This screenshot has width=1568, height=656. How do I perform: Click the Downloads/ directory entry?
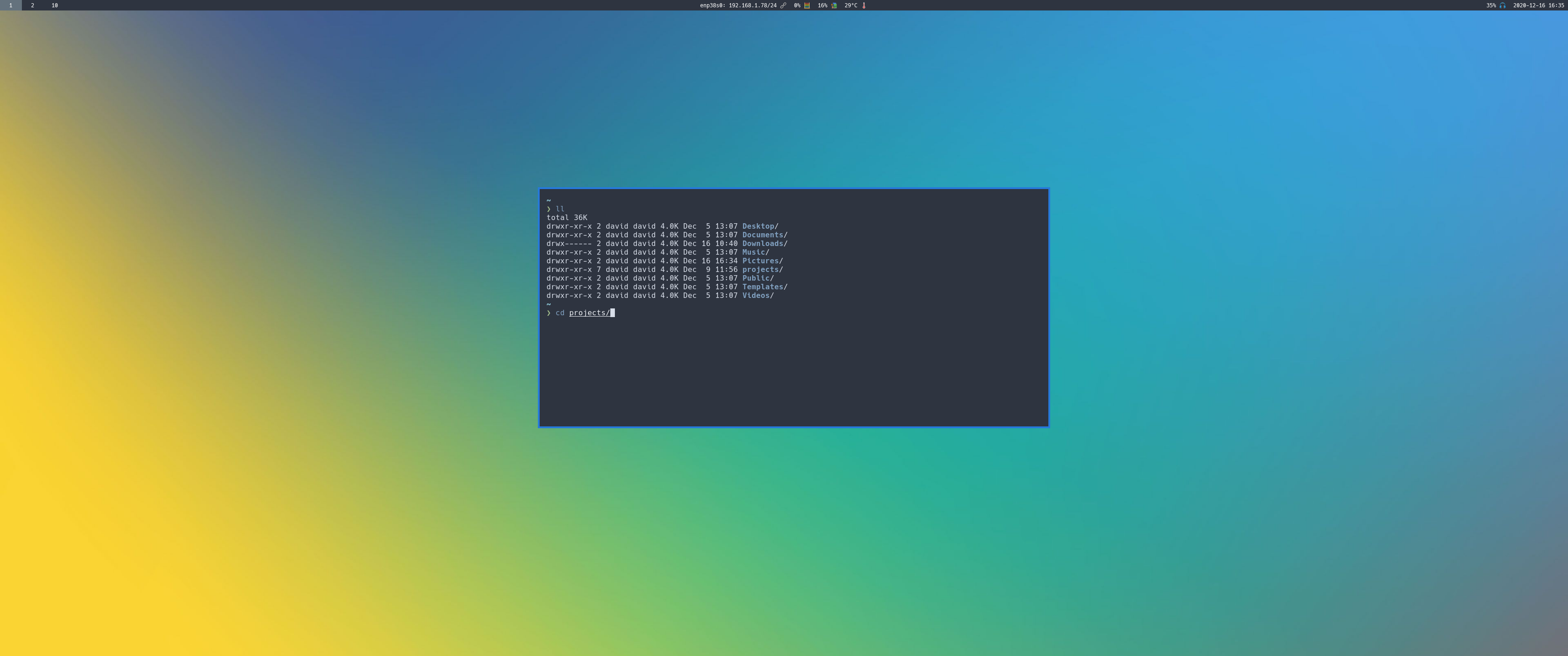pyautogui.click(x=763, y=243)
